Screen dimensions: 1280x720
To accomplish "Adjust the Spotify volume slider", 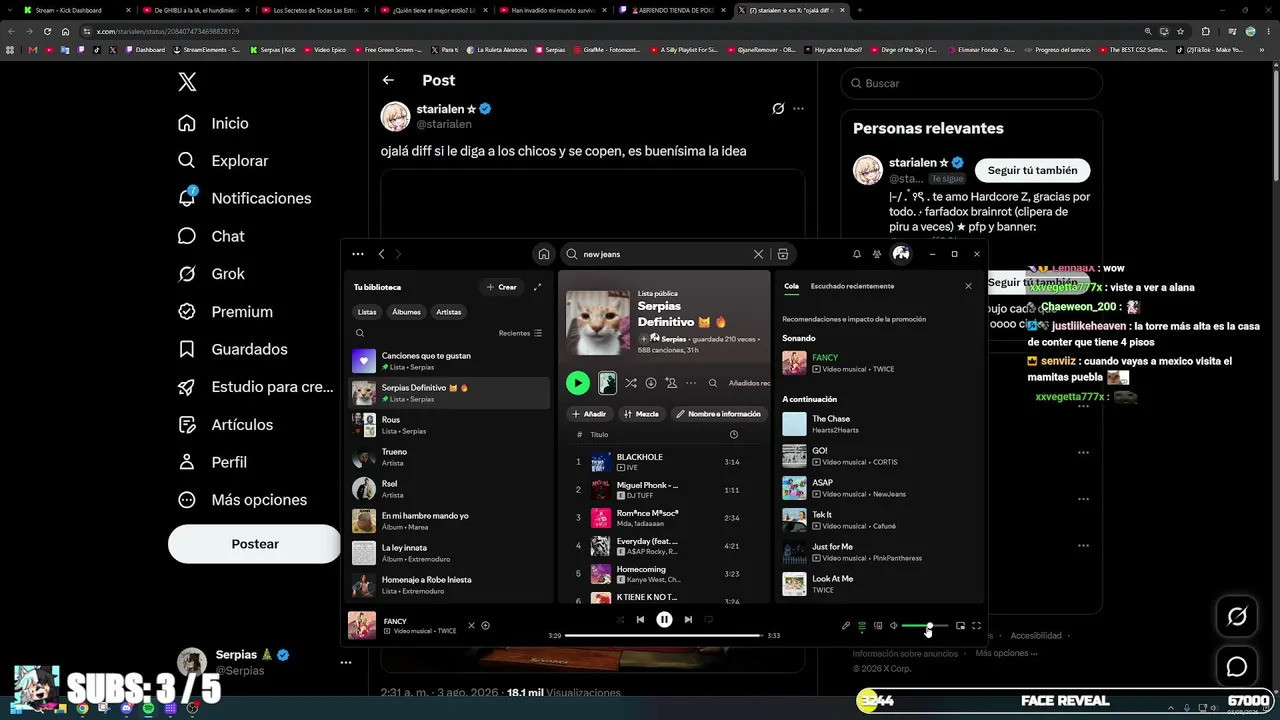I will [x=925, y=626].
